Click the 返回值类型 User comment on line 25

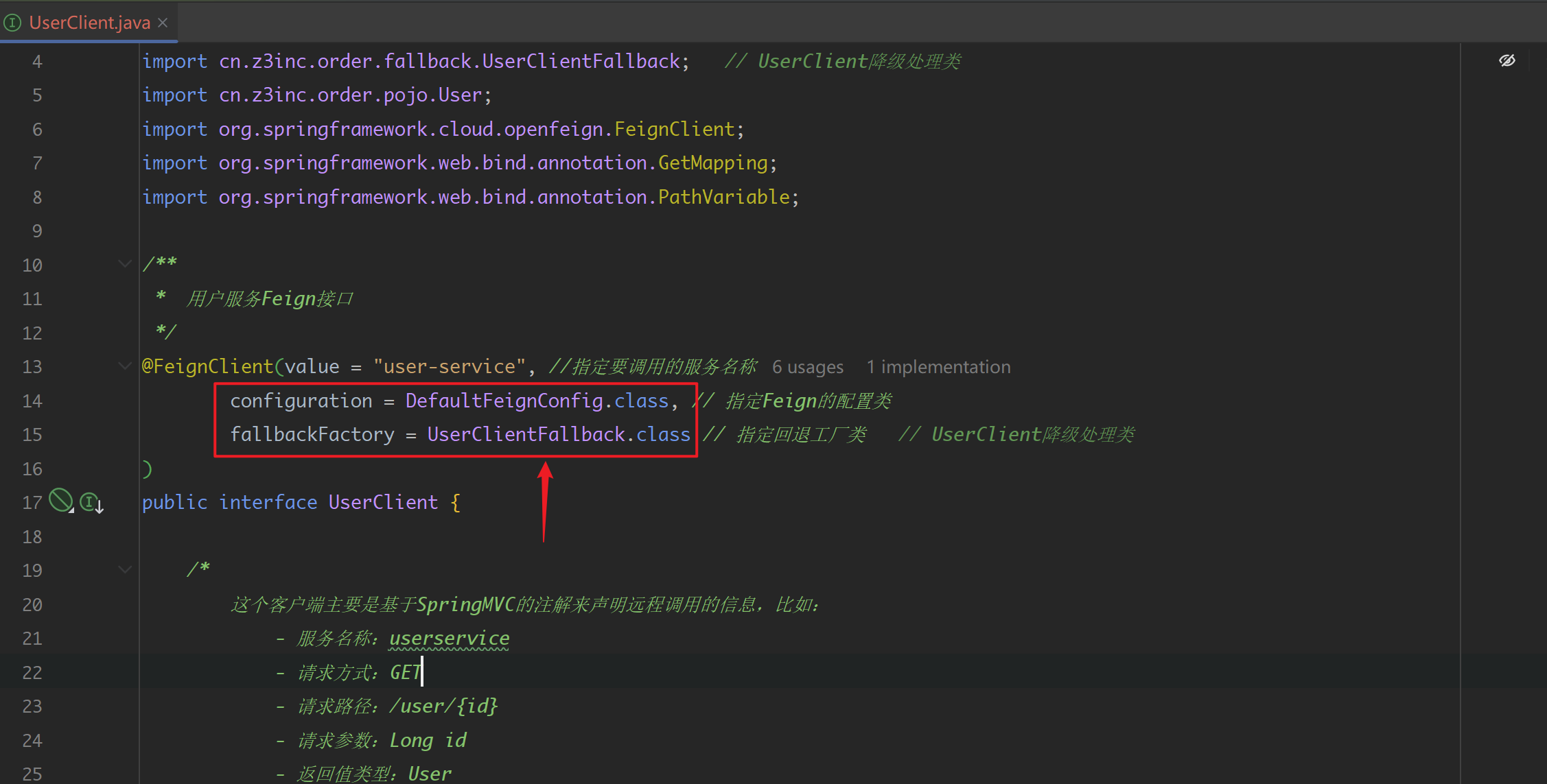[374, 774]
